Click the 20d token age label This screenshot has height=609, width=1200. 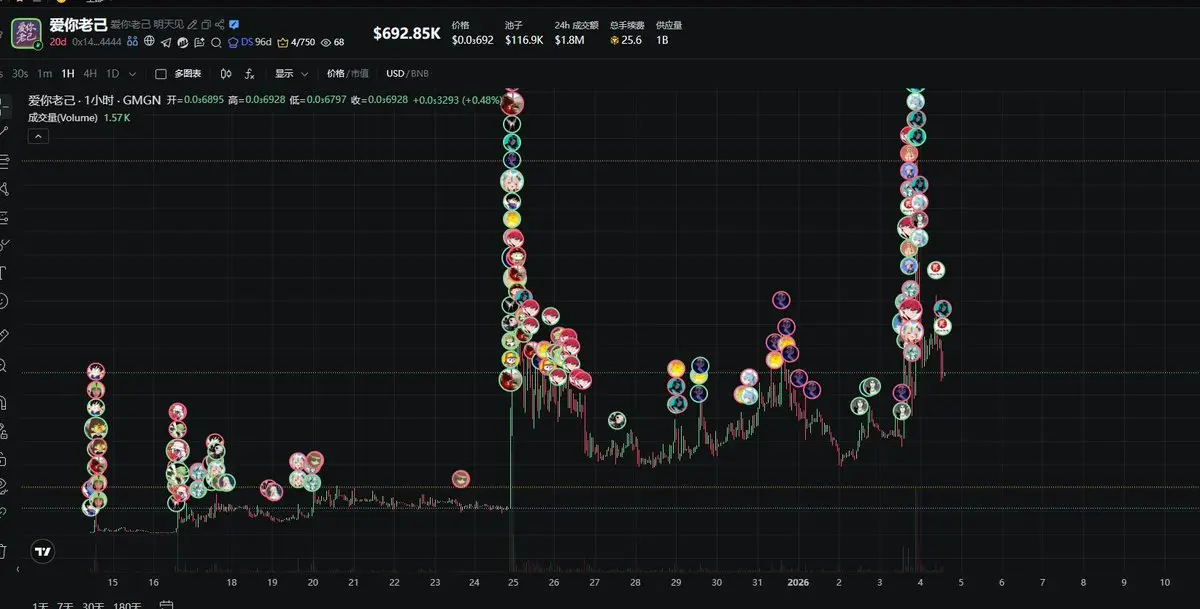(58, 42)
